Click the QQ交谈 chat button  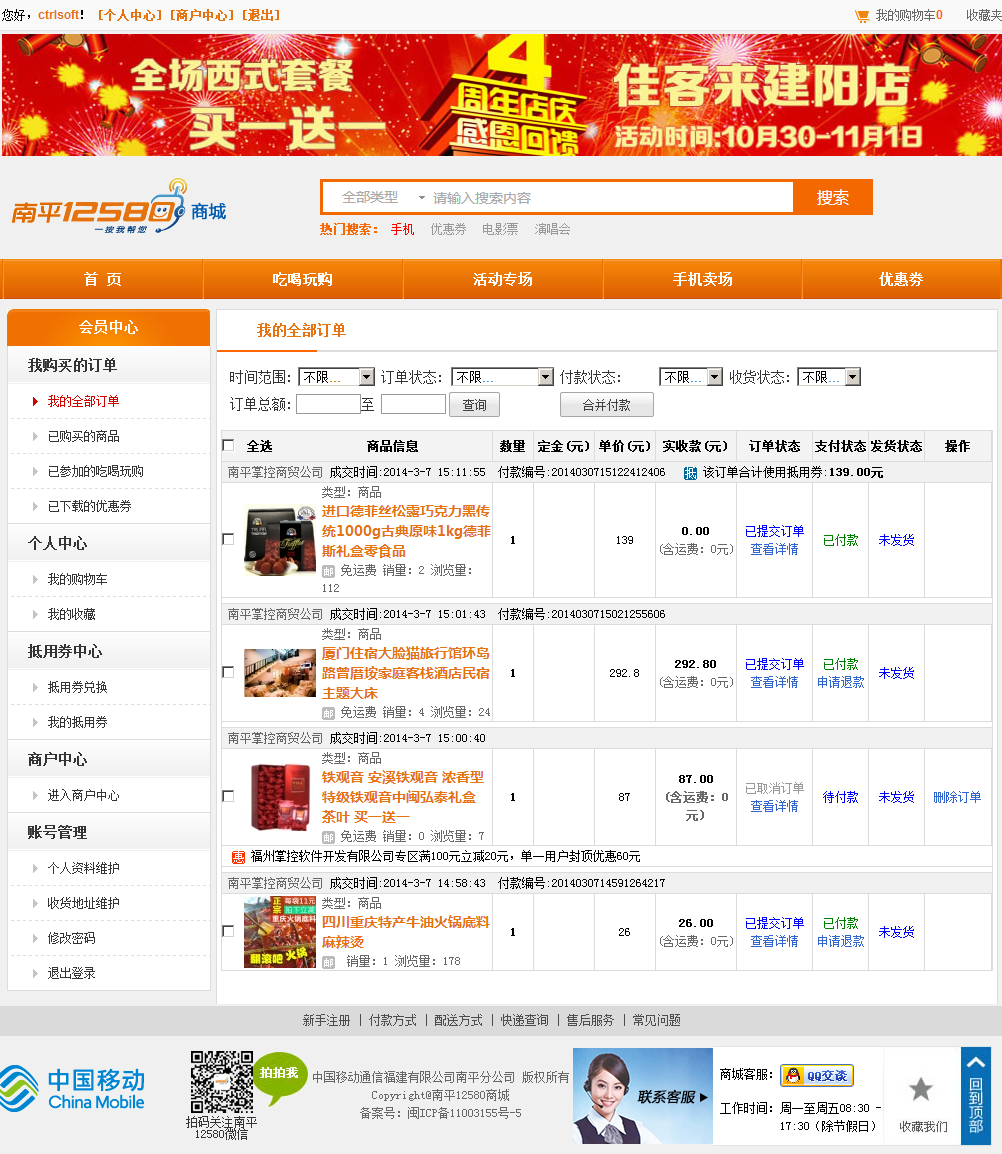coord(816,1075)
